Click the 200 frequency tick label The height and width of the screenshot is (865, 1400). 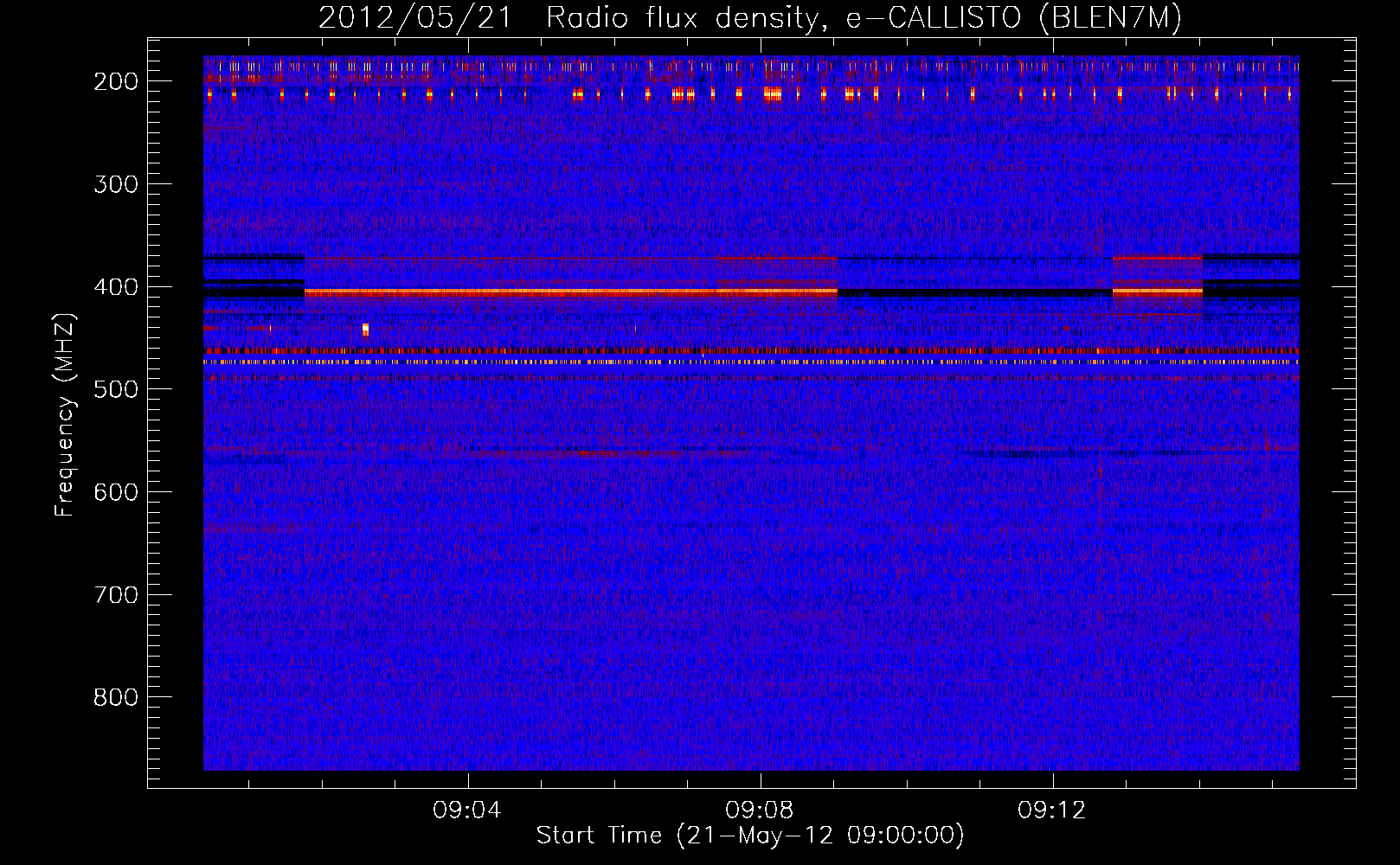coord(116,81)
